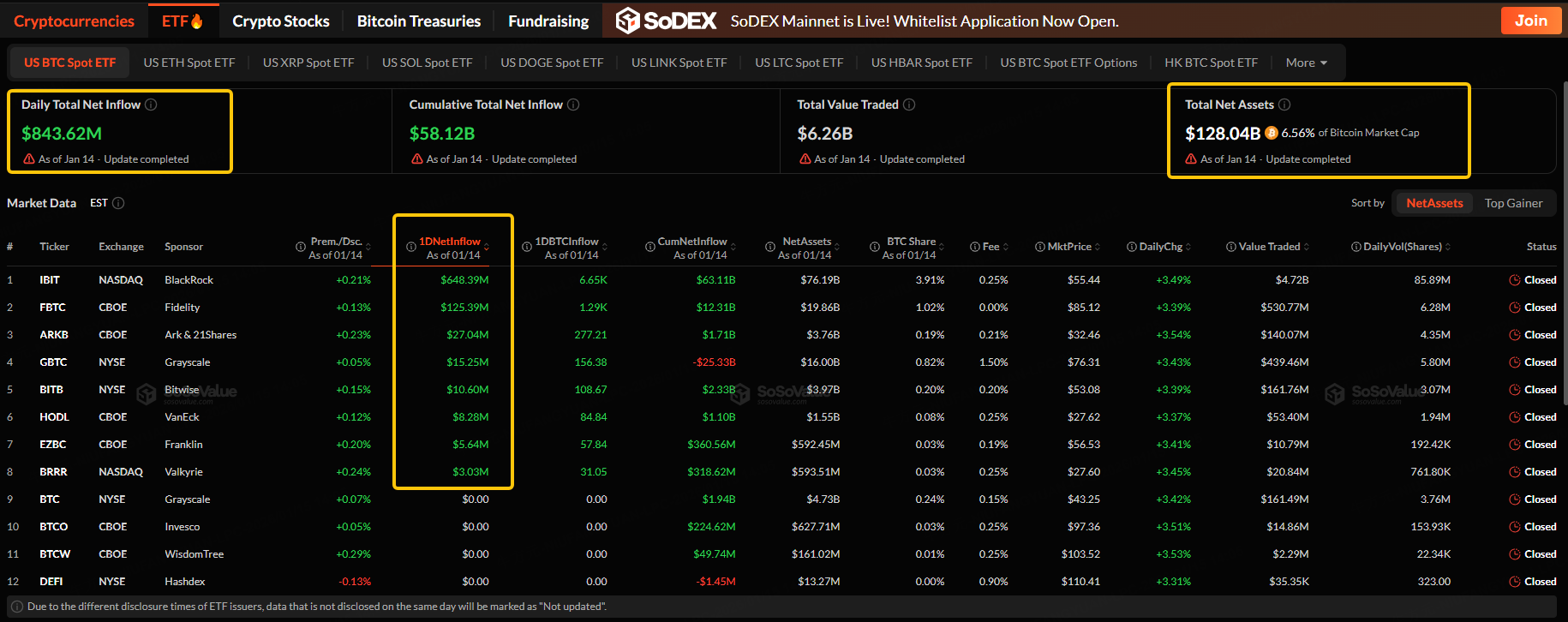Image resolution: width=1568 pixels, height=622 pixels.
Task: Sort table by NetAssets column arrows
Action: pyautogui.click(x=837, y=247)
